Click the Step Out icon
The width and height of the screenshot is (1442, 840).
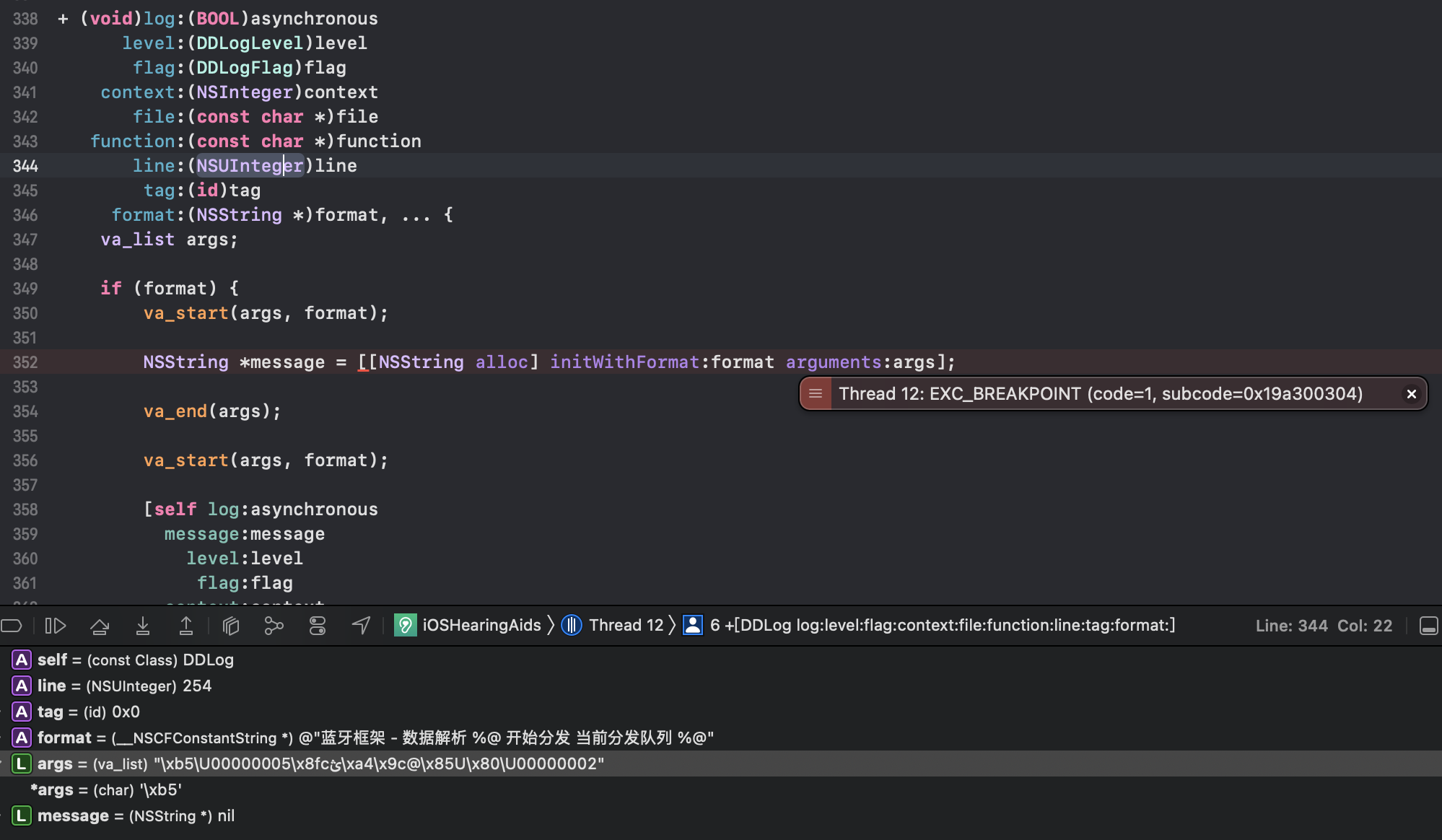185,626
